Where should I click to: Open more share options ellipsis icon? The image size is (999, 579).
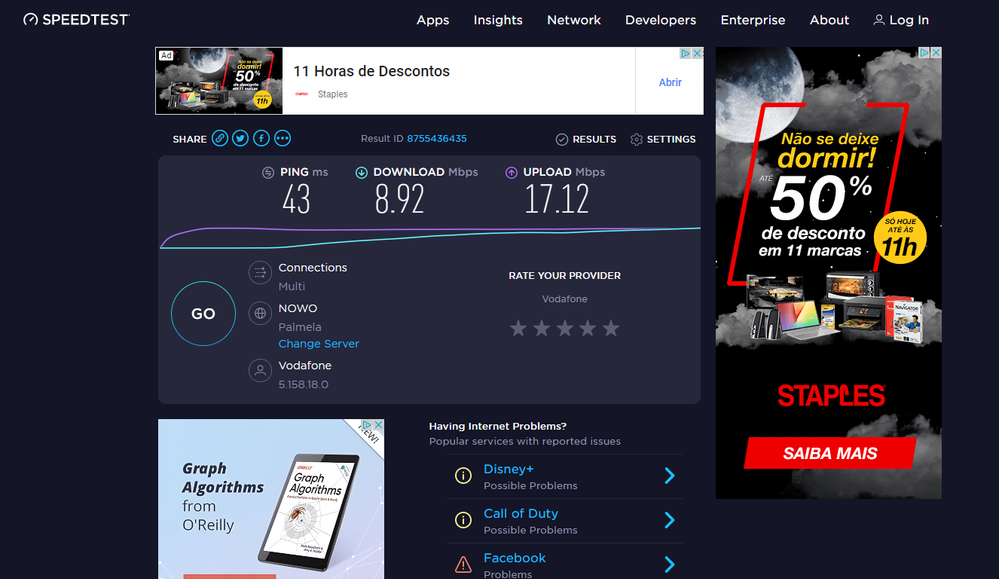click(x=282, y=139)
